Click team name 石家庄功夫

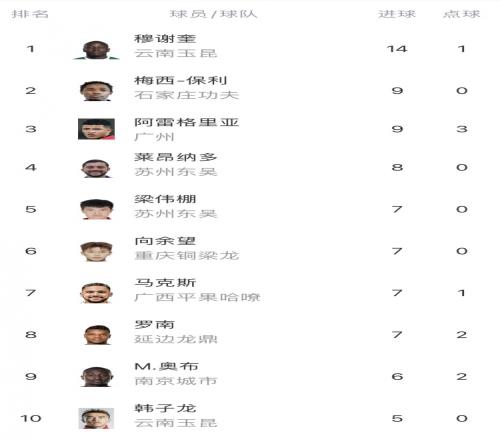click(187, 95)
